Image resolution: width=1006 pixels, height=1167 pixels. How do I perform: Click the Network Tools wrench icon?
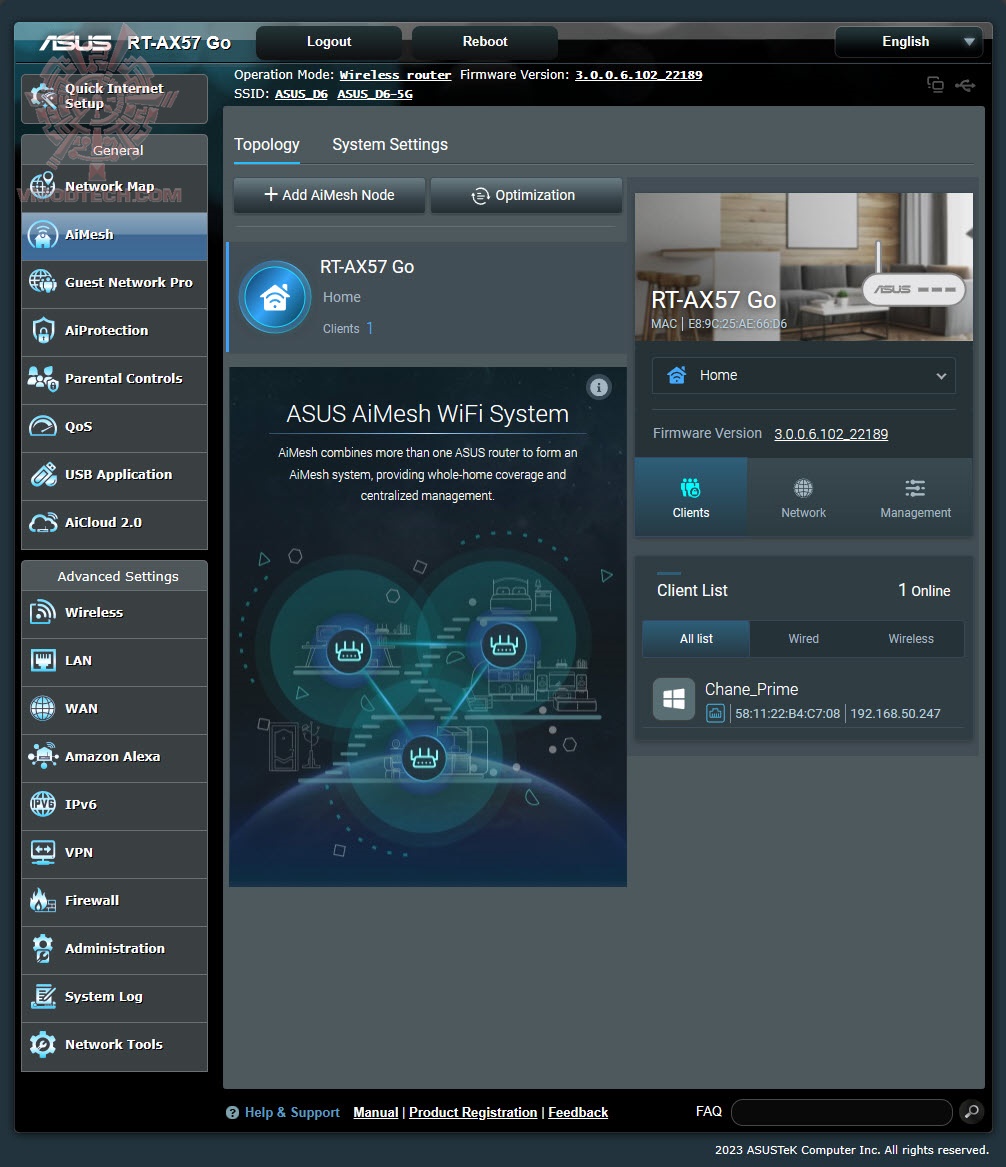pos(42,1044)
